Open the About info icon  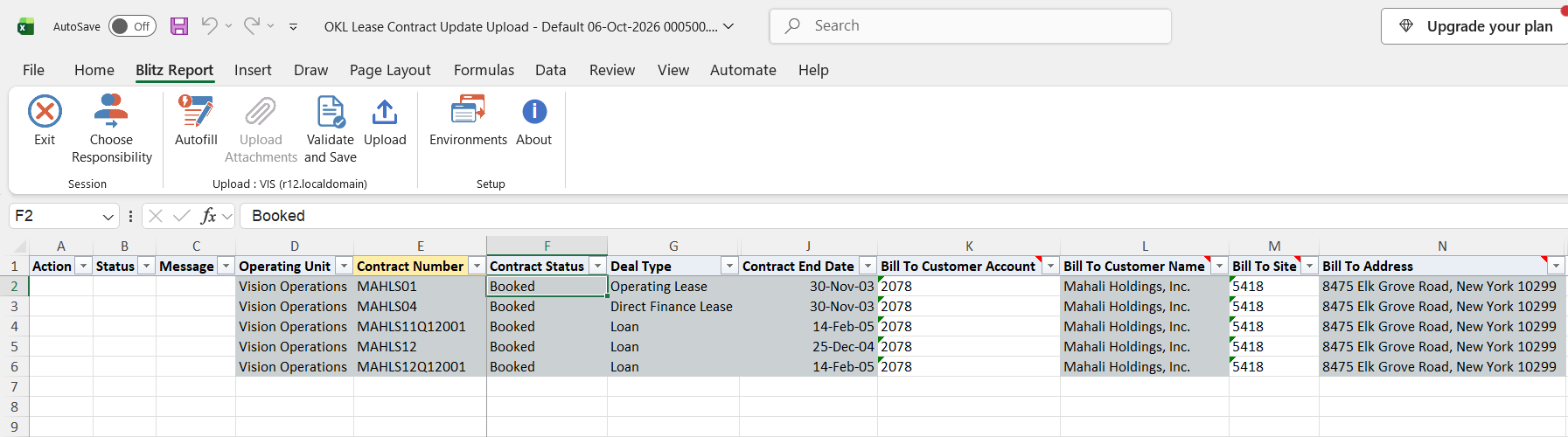point(534,112)
